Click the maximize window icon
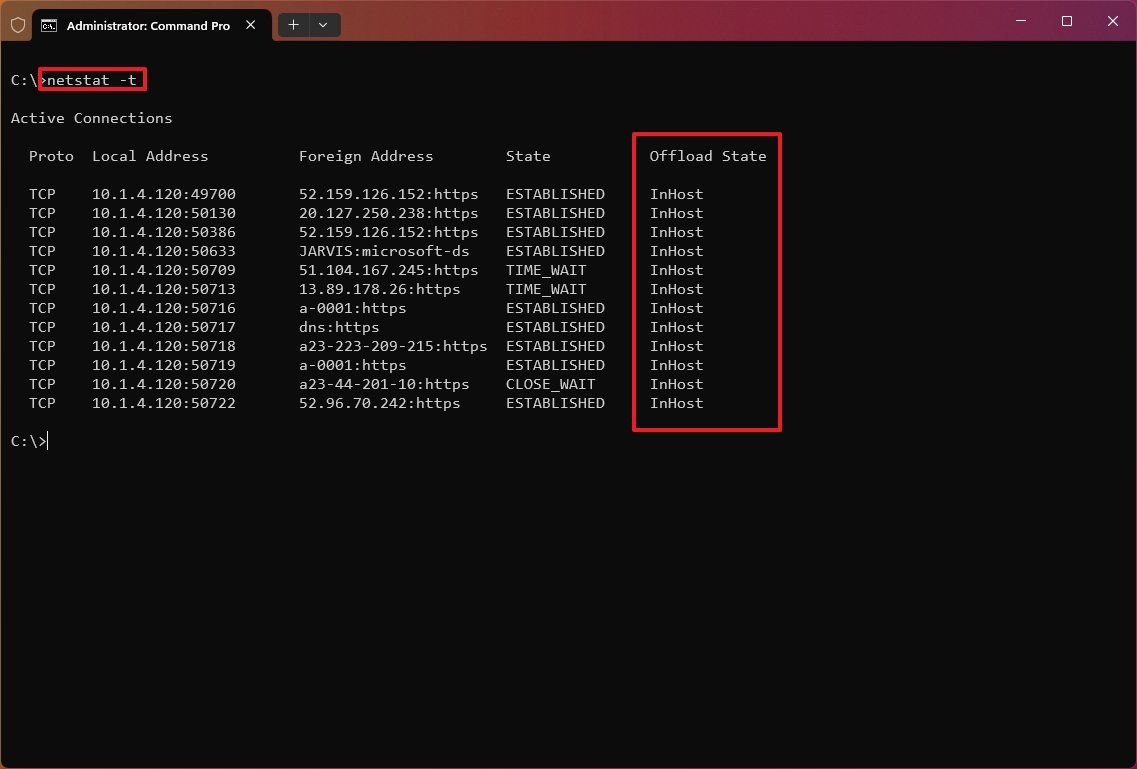Screen dimensions: 1137x769 (1066, 20)
